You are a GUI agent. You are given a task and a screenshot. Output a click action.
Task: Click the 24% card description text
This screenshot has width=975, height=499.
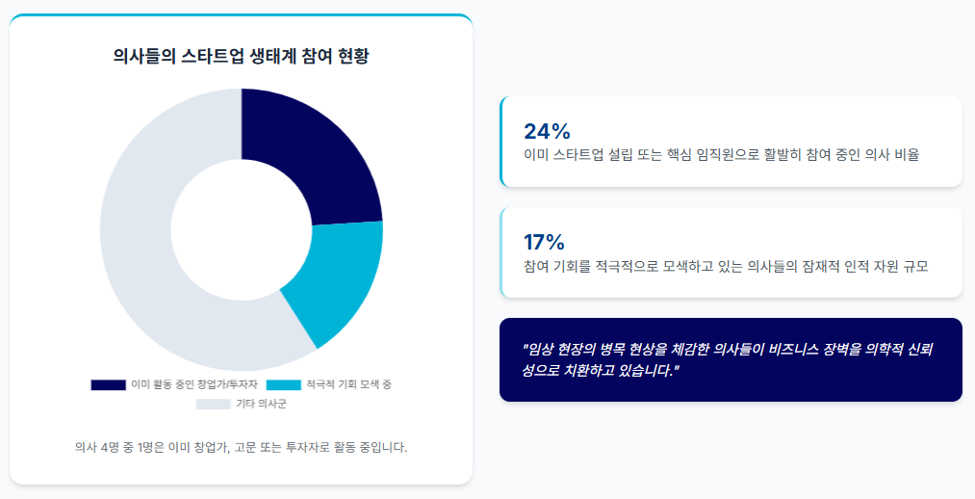[721, 155]
